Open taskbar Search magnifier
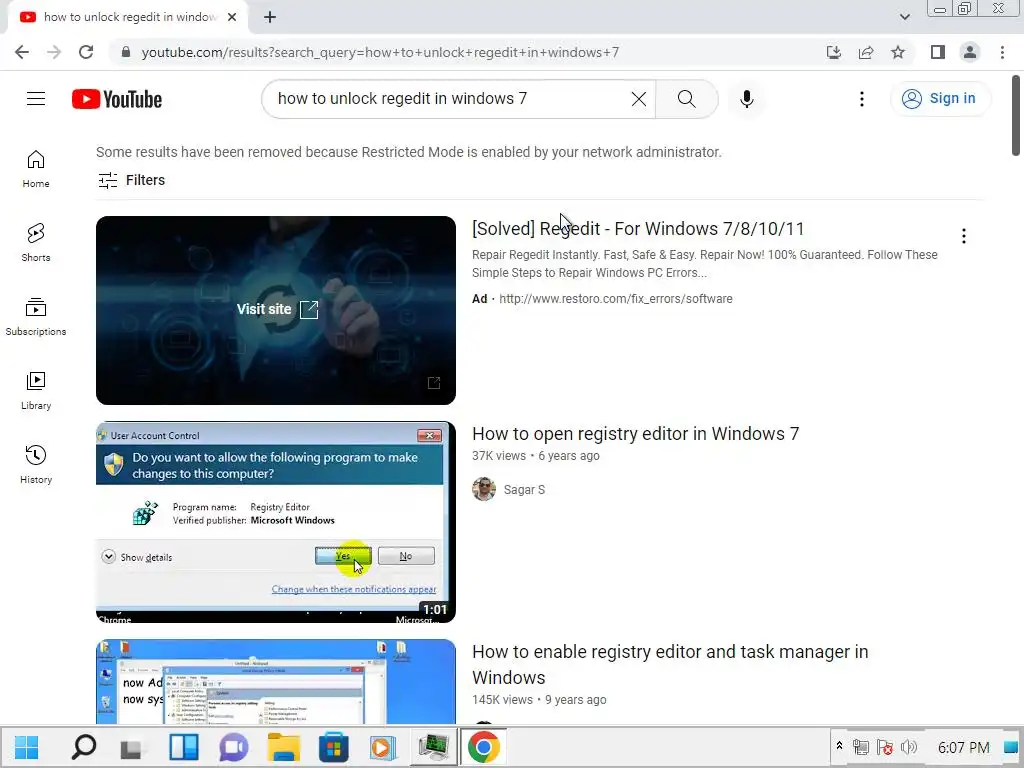1024x768 pixels. tap(84, 747)
